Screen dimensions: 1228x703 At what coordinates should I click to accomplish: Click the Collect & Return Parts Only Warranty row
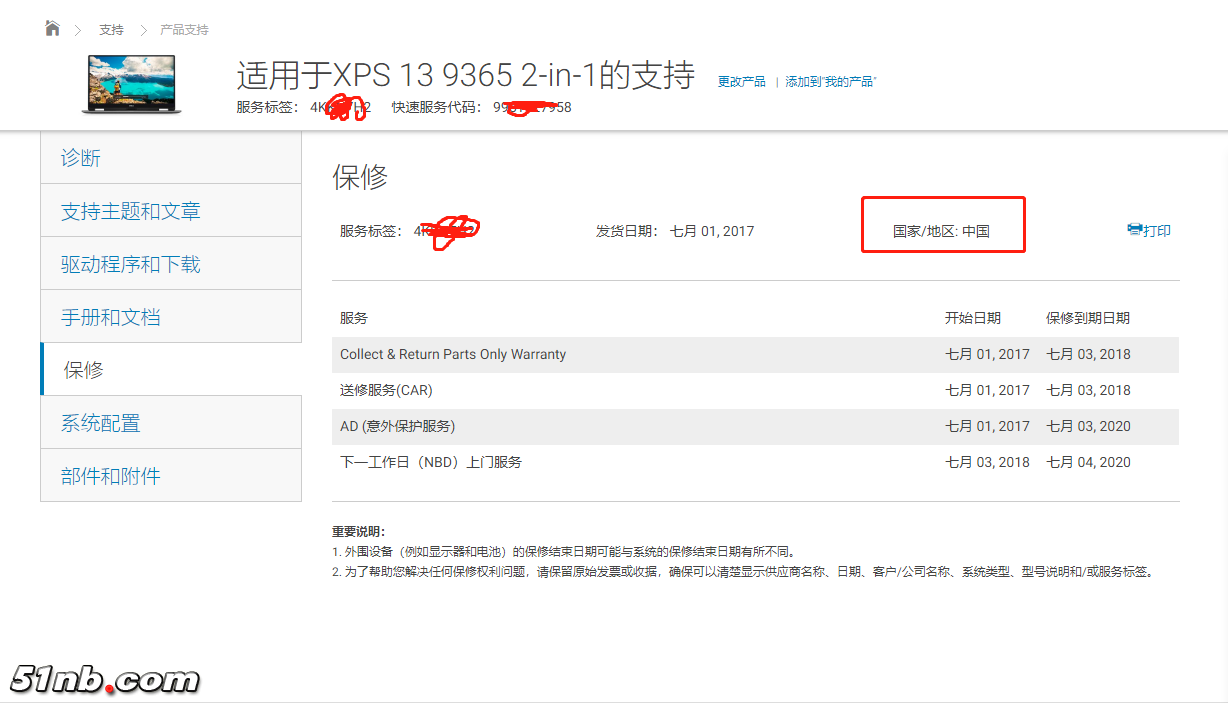click(453, 354)
